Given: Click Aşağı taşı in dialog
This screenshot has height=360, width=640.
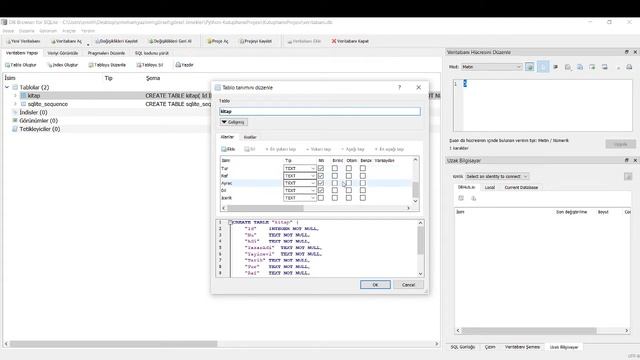Looking at the screenshot, I should [353, 149].
